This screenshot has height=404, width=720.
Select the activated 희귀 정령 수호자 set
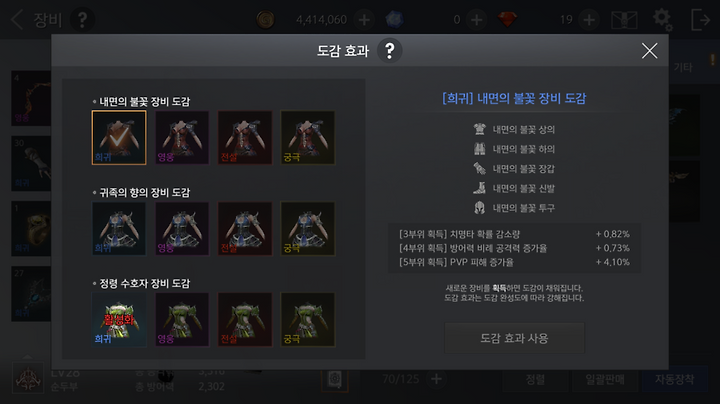coord(119,320)
